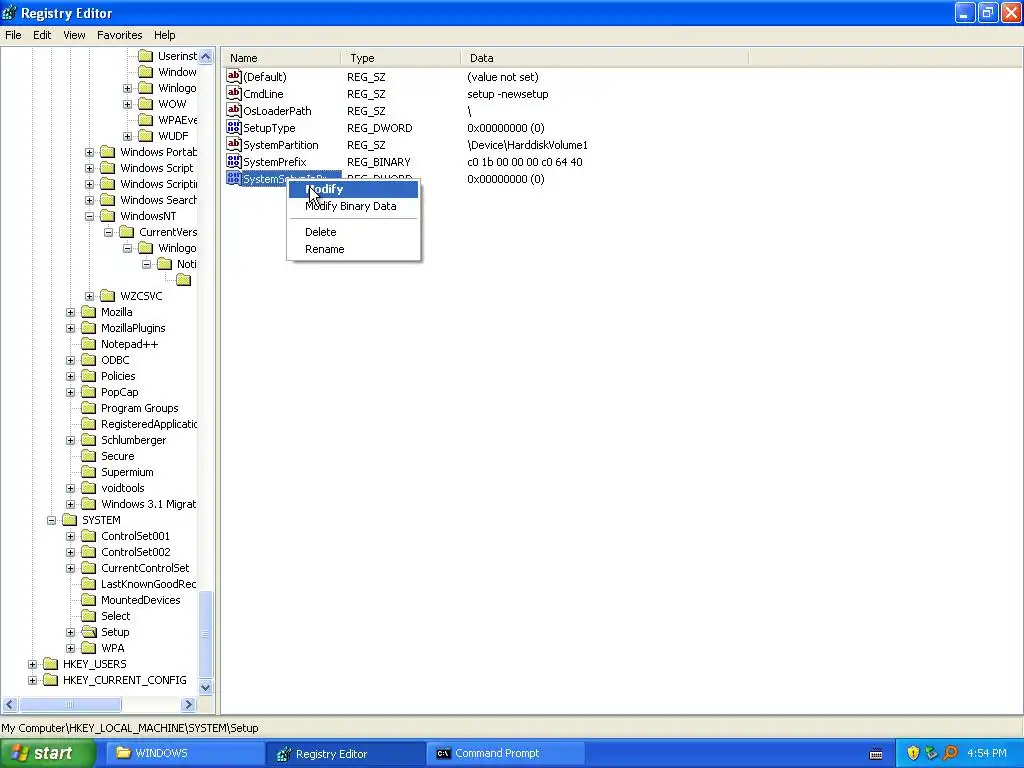The height and width of the screenshot is (768, 1024).
Task: Click the WPA folder icon
Action: coord(88,648)
